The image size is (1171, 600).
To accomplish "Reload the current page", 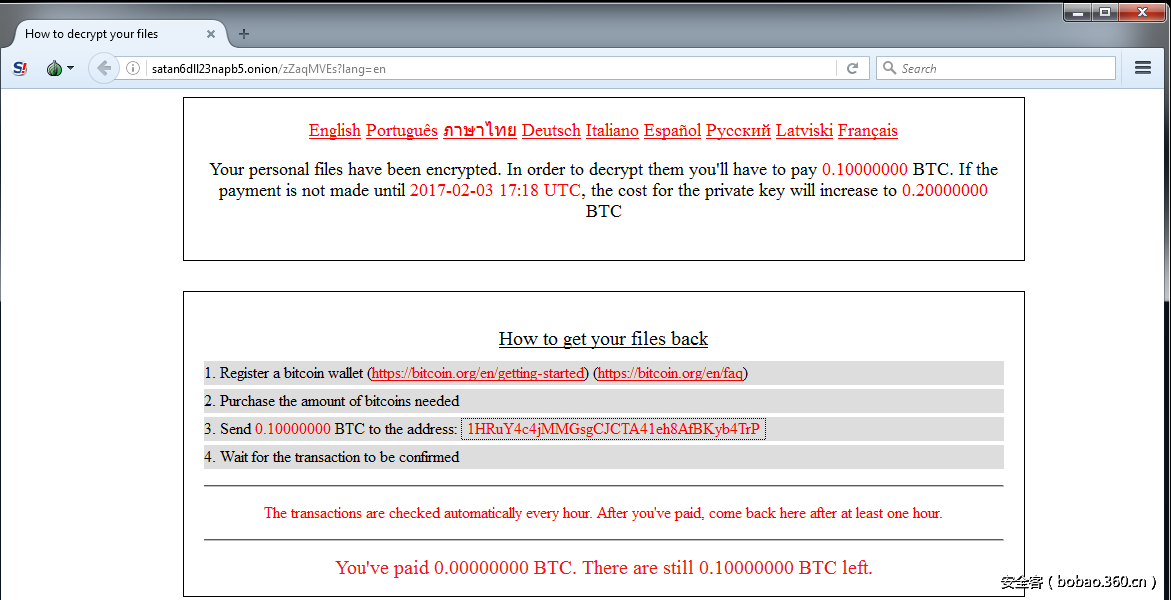I will coord(853,69).
